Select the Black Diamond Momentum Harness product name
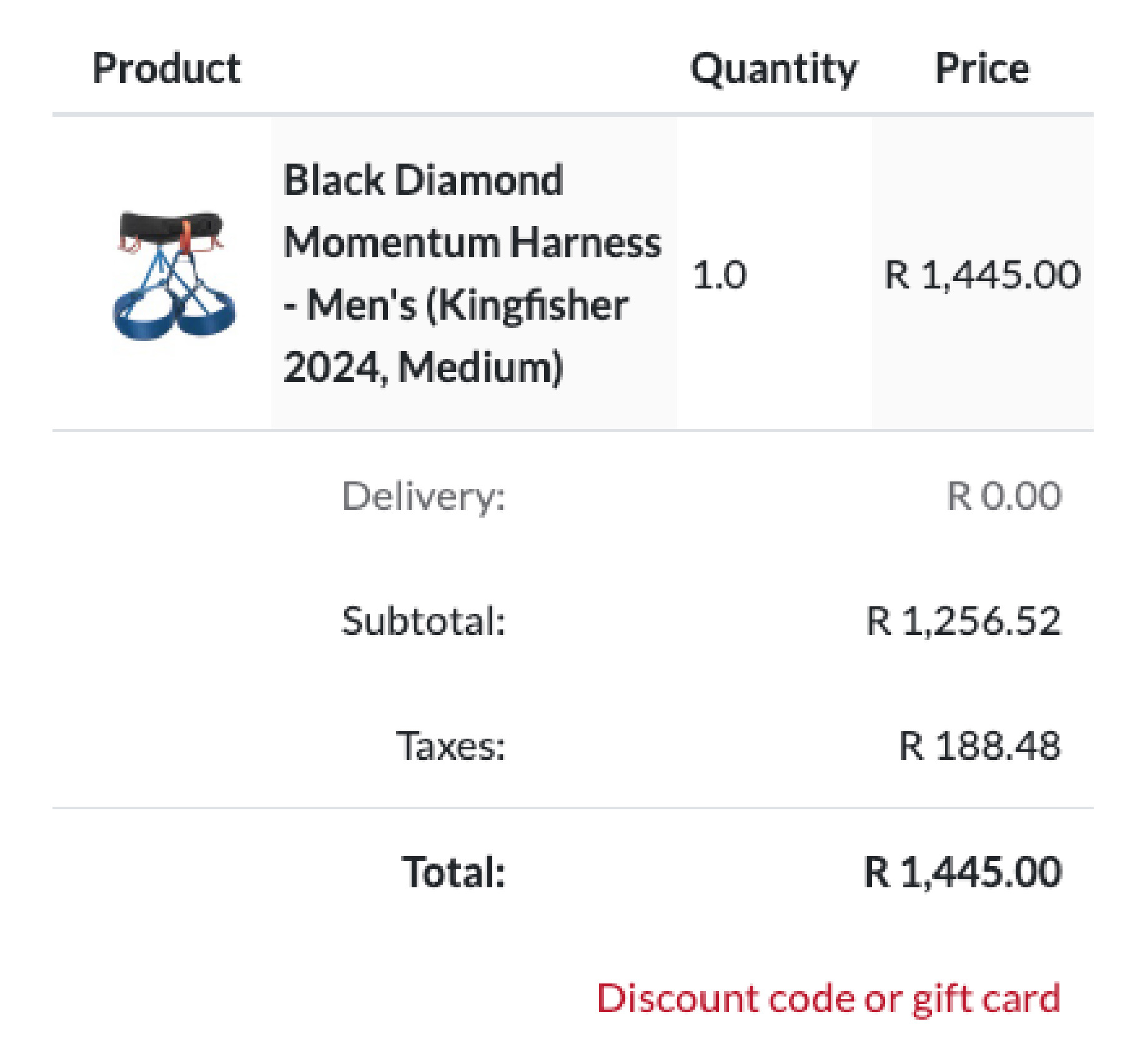This screenshot has width=1145, height=1064. pyautogui.click(x=472, y=273)
